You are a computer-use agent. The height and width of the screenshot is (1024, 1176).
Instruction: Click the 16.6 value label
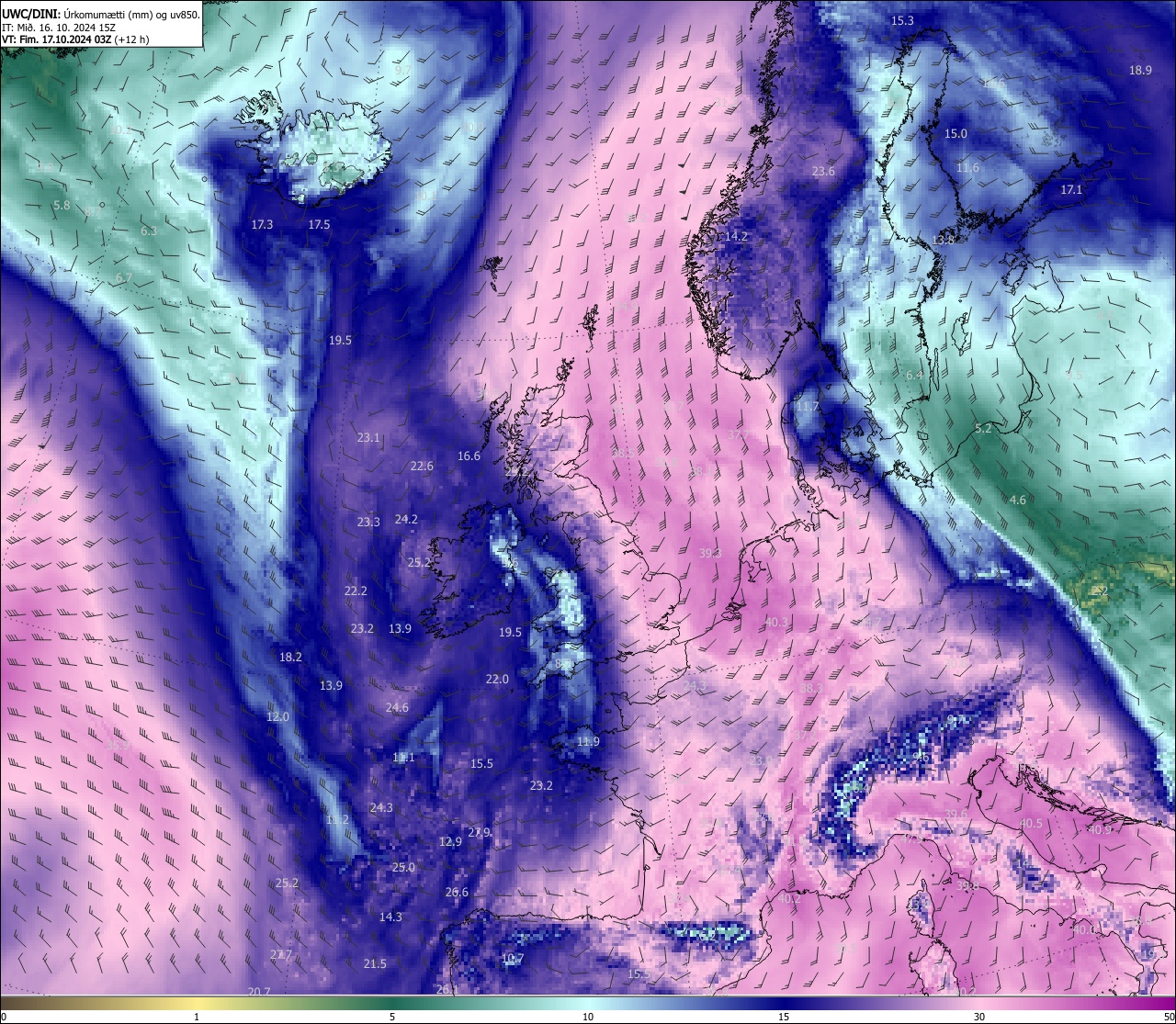click(469, 456)
